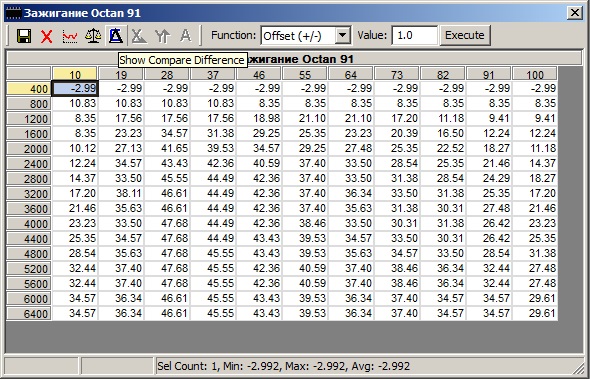Select the column header 91
The width and height of the screenshot is (590, 380).
pos(488,74)
